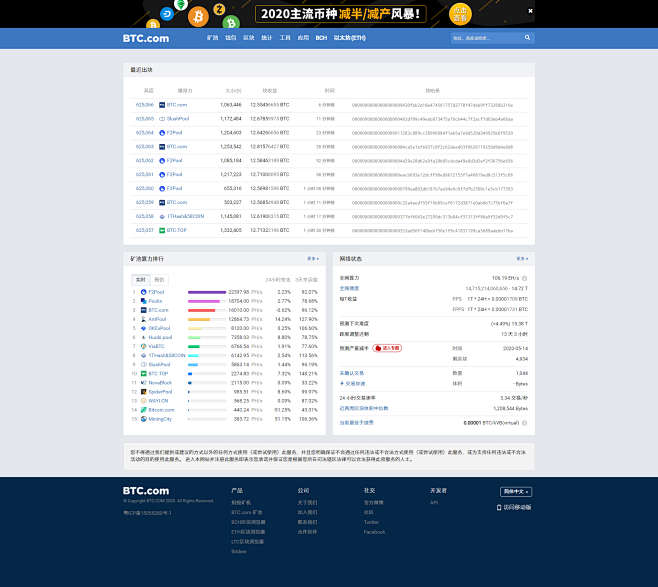The image size is (658, 587).
Task: Click the red 进入专题 button
Action: tap(388, 348)
